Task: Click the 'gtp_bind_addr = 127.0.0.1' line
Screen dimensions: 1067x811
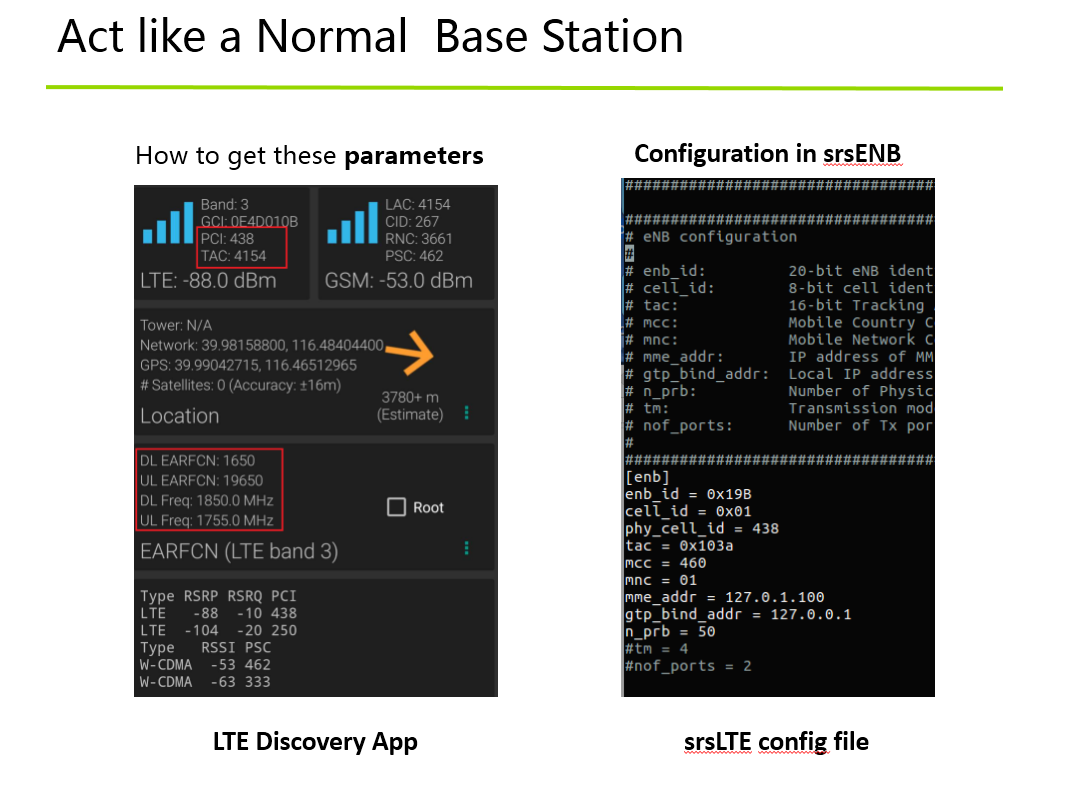Action: click(x=738, y=614)
